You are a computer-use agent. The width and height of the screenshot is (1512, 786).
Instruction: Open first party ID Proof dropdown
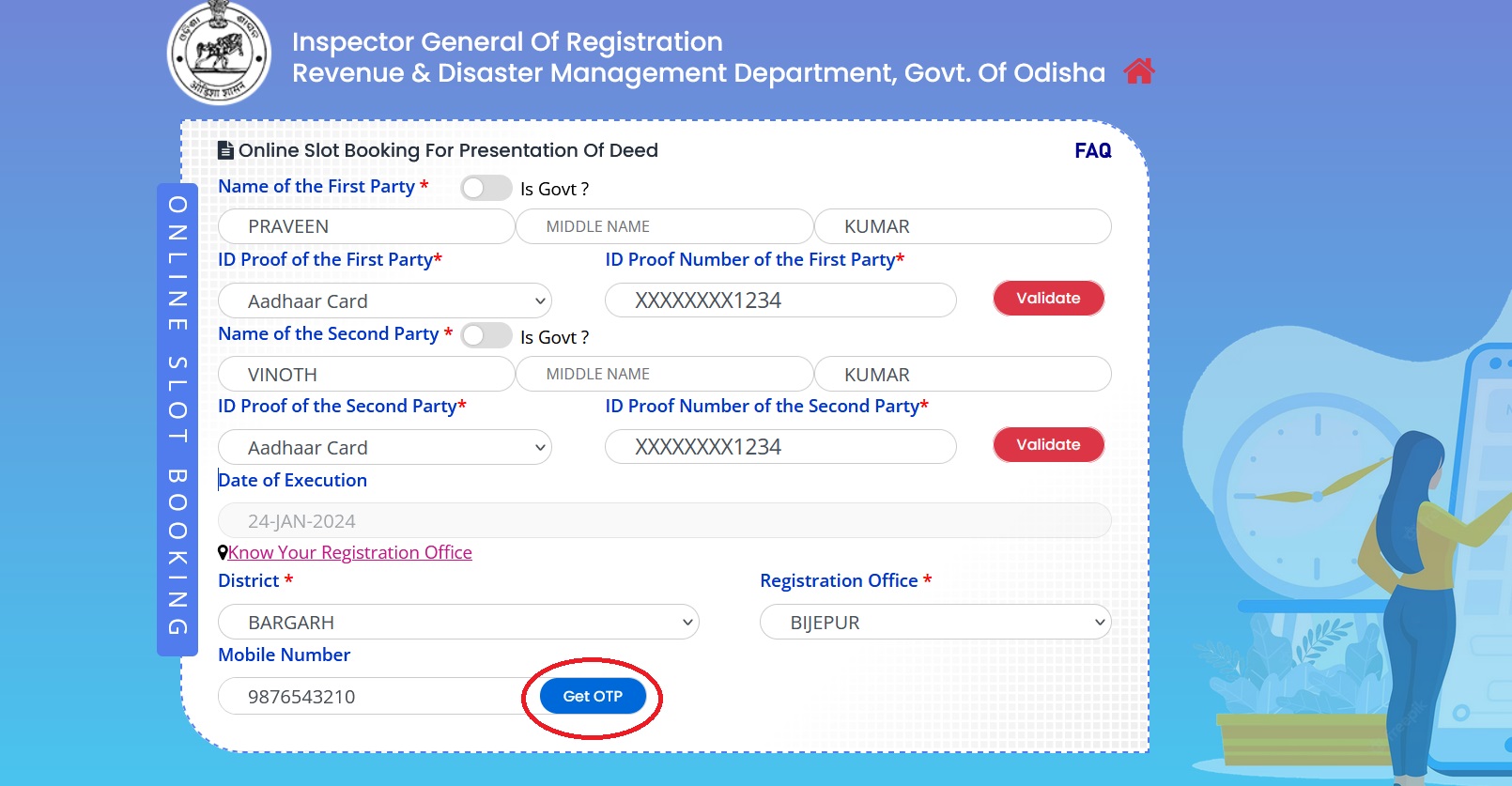385,301
